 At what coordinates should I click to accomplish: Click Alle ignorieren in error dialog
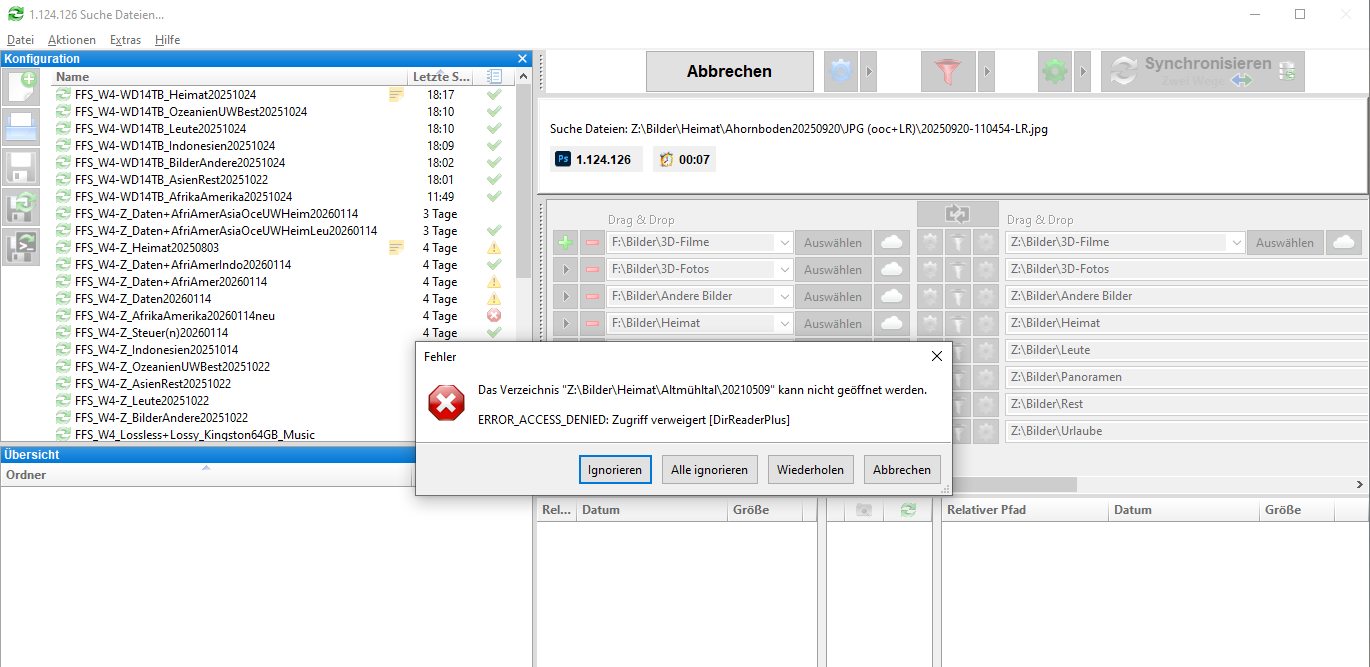point(710,469)
